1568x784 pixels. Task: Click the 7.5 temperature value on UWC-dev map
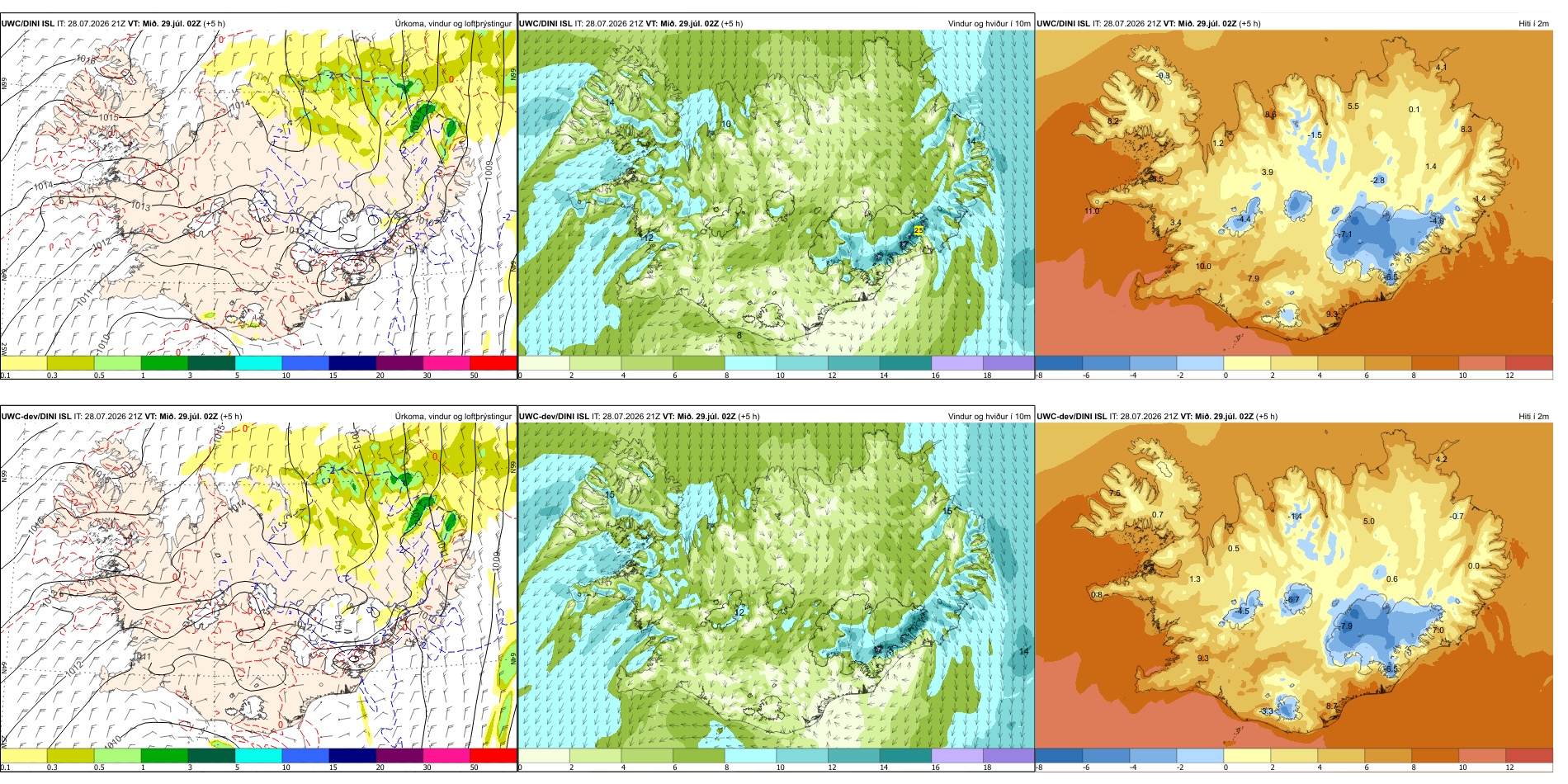[x=1114, y=494]
